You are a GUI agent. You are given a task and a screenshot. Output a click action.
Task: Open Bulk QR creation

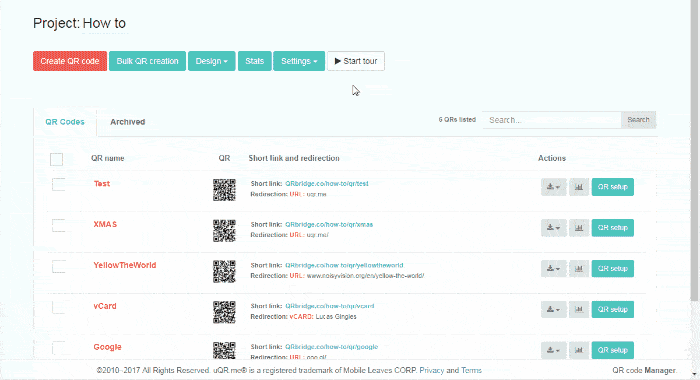tap(147, 61)
